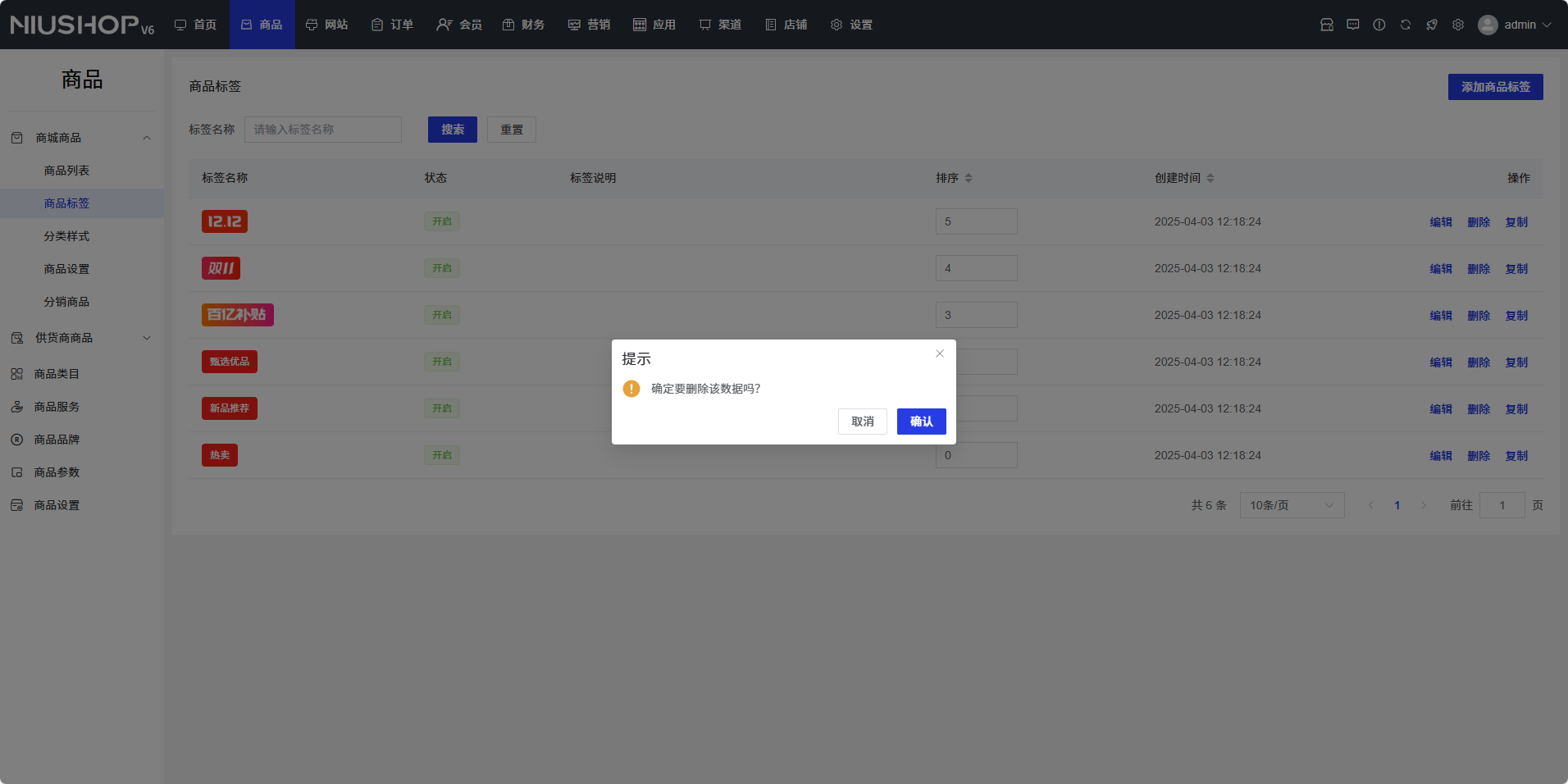Click the exclamation circle icon in the header
This screenshot has width=1568, height=784.
click(x=1379, y=25)
